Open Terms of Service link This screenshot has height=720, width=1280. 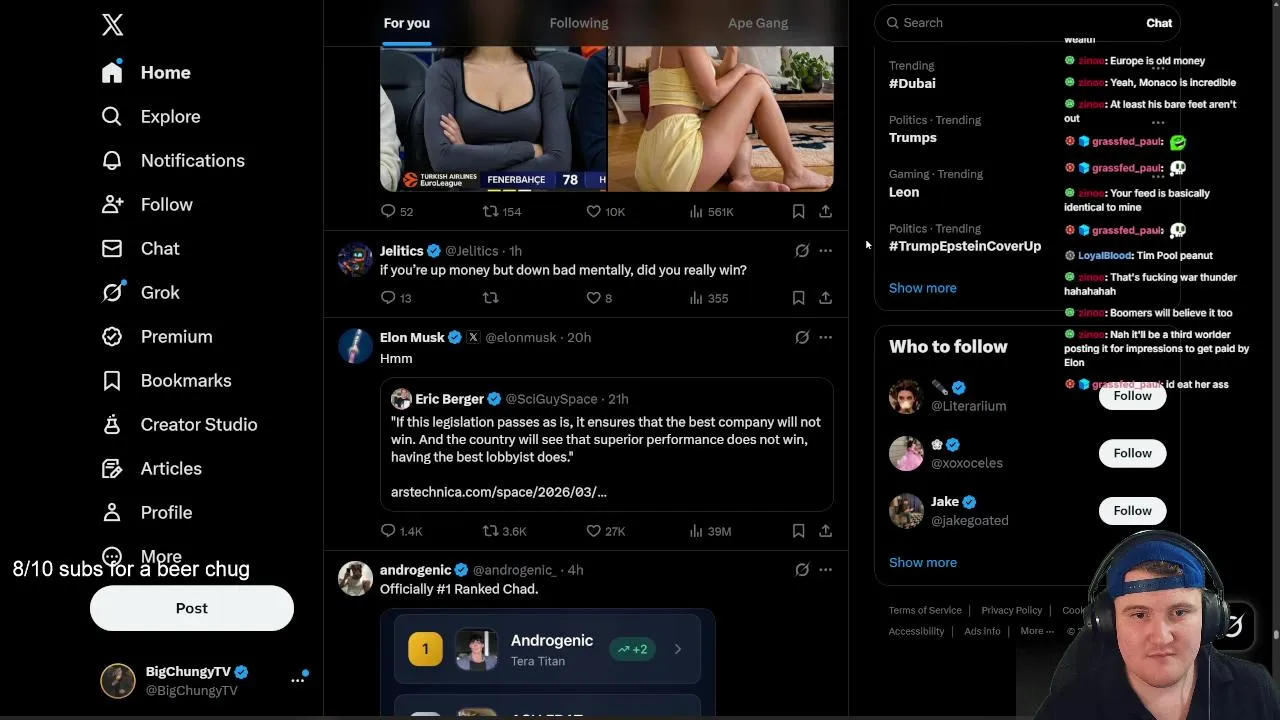coord(925,610)
